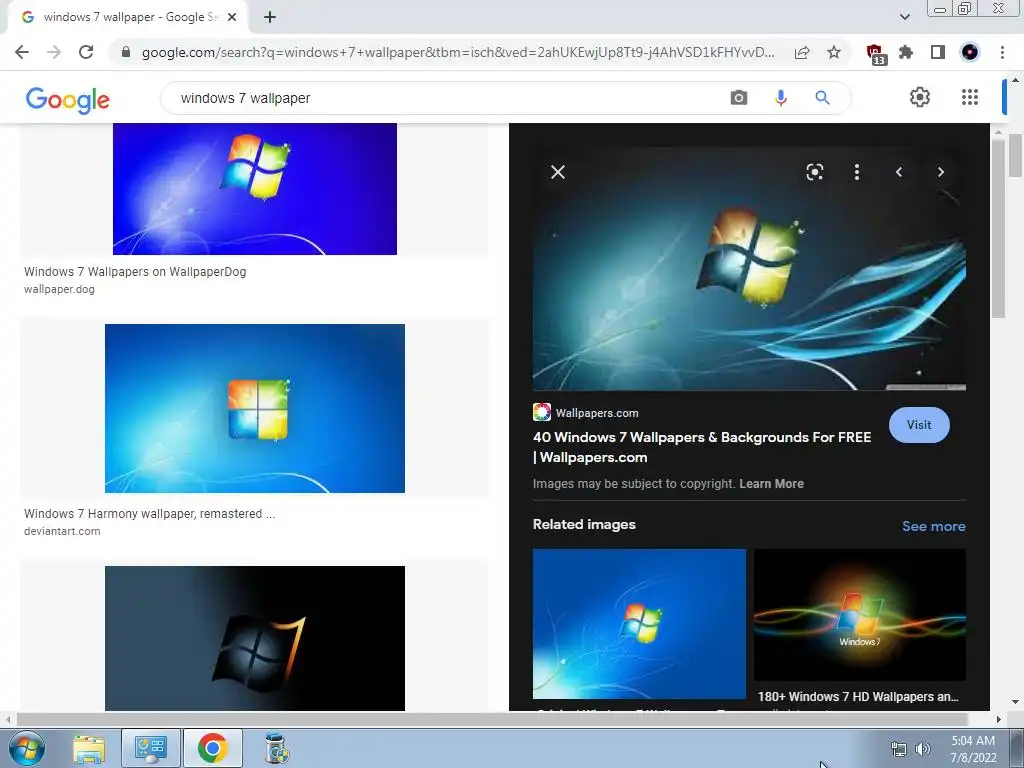The width and height of the screenshot is (1024, 768).
Task: Go to Google homepage logo
Action: (67, 100)
